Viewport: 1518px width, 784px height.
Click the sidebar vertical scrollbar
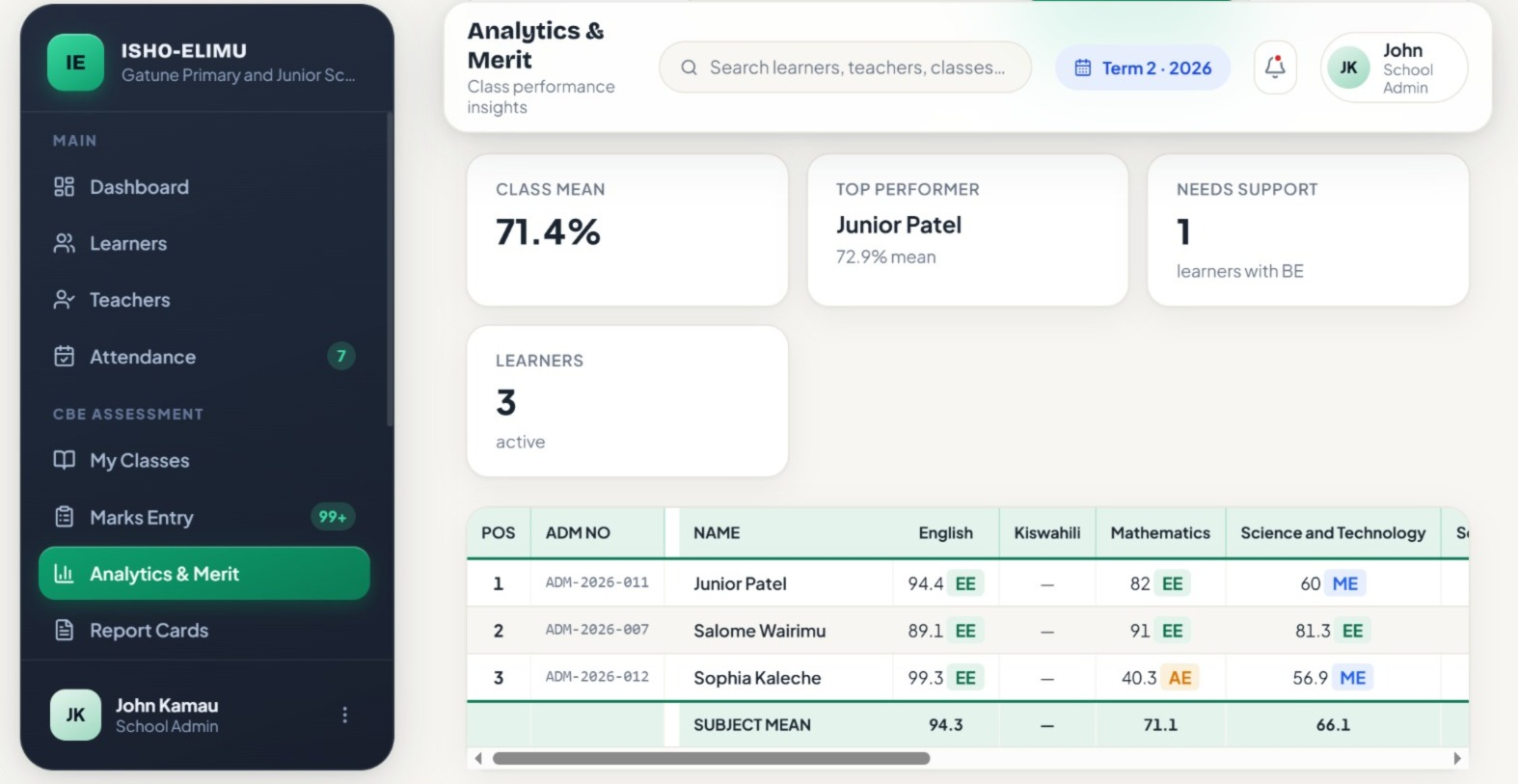pos(390,270)
